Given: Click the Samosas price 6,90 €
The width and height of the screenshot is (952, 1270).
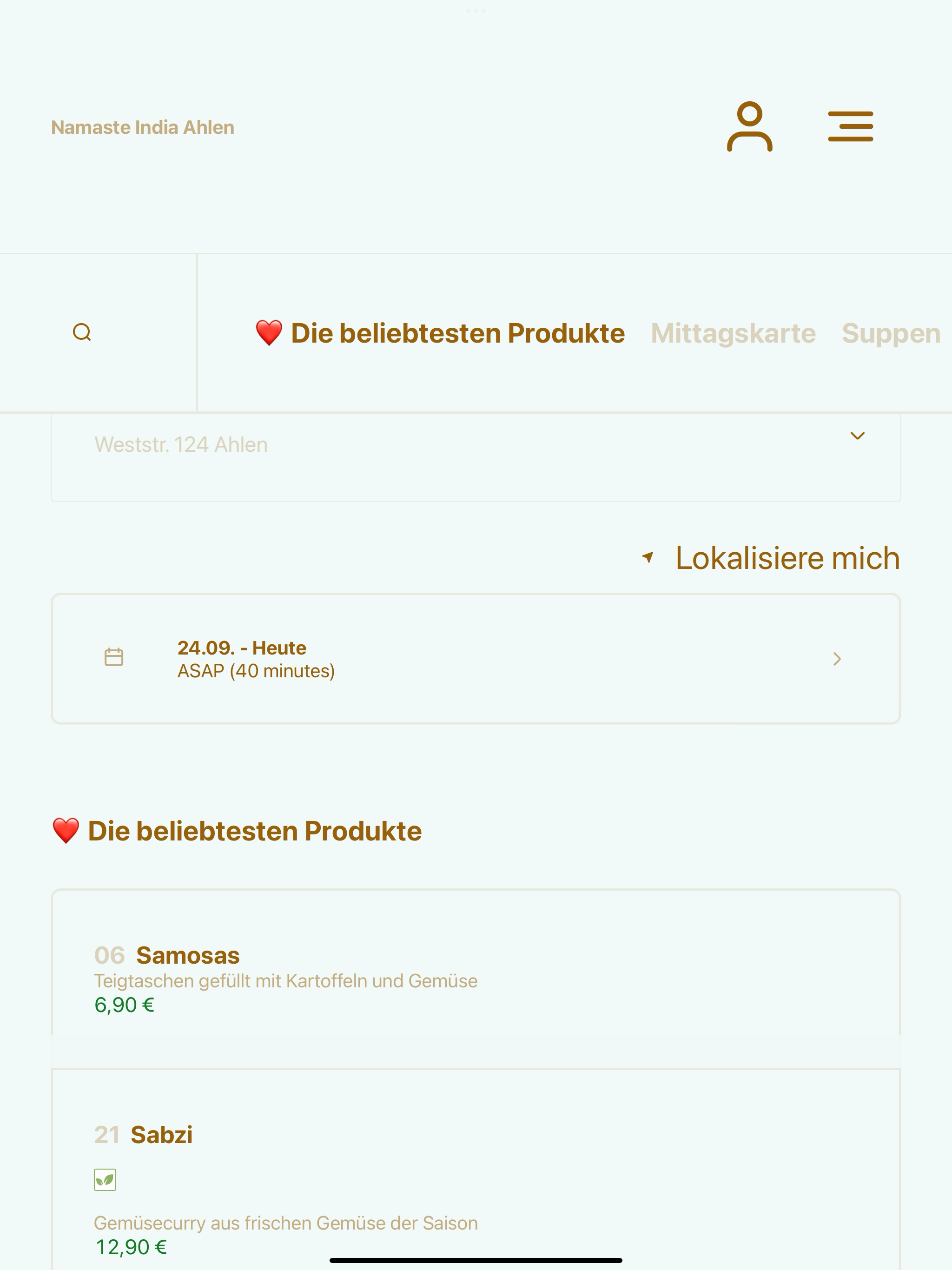Looking at the screenshot, I should (x=125, y=1005).
